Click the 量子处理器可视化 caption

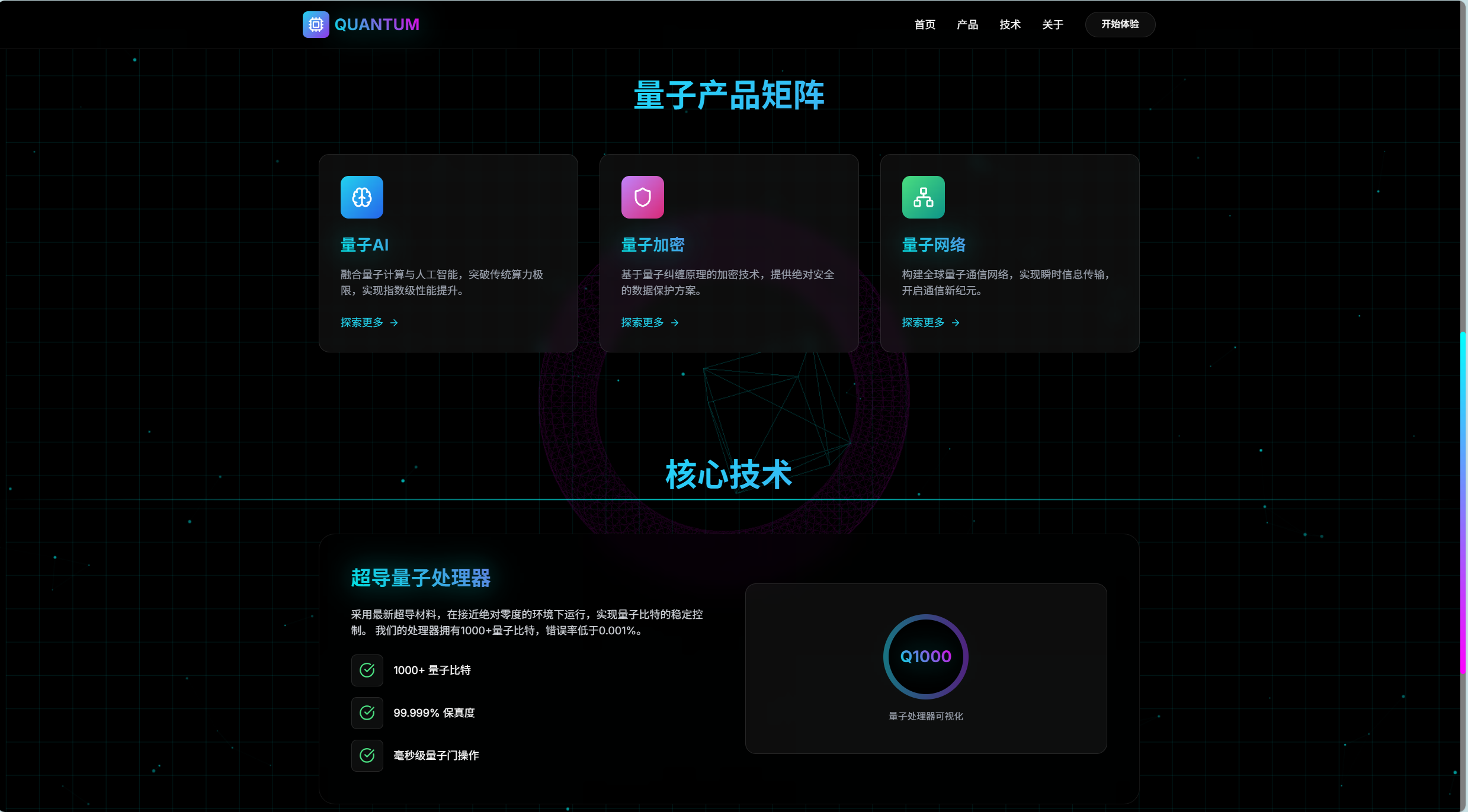[926, 716]
